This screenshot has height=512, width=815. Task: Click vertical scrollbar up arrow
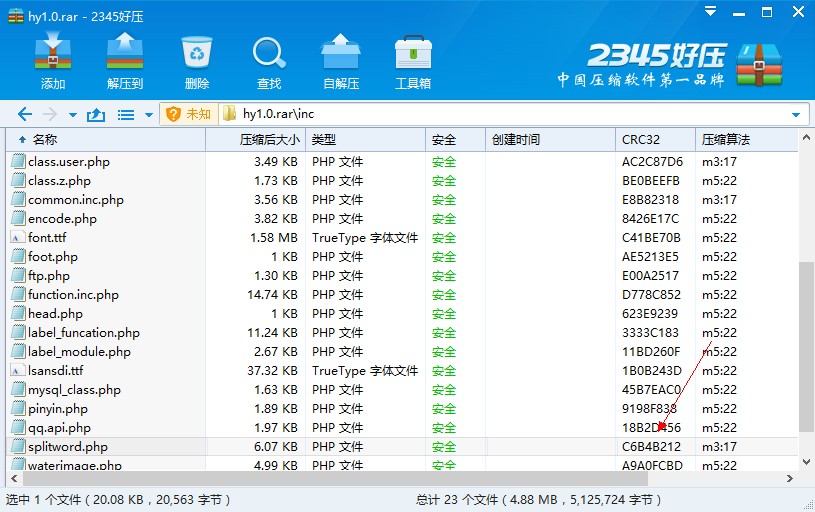(x=806, y=138)
